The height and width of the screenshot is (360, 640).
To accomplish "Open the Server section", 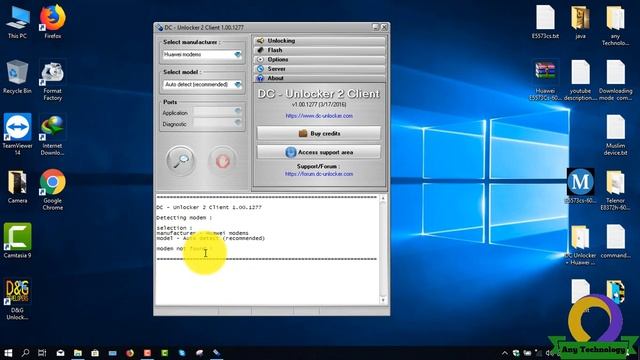I will [x=320, y=69].
